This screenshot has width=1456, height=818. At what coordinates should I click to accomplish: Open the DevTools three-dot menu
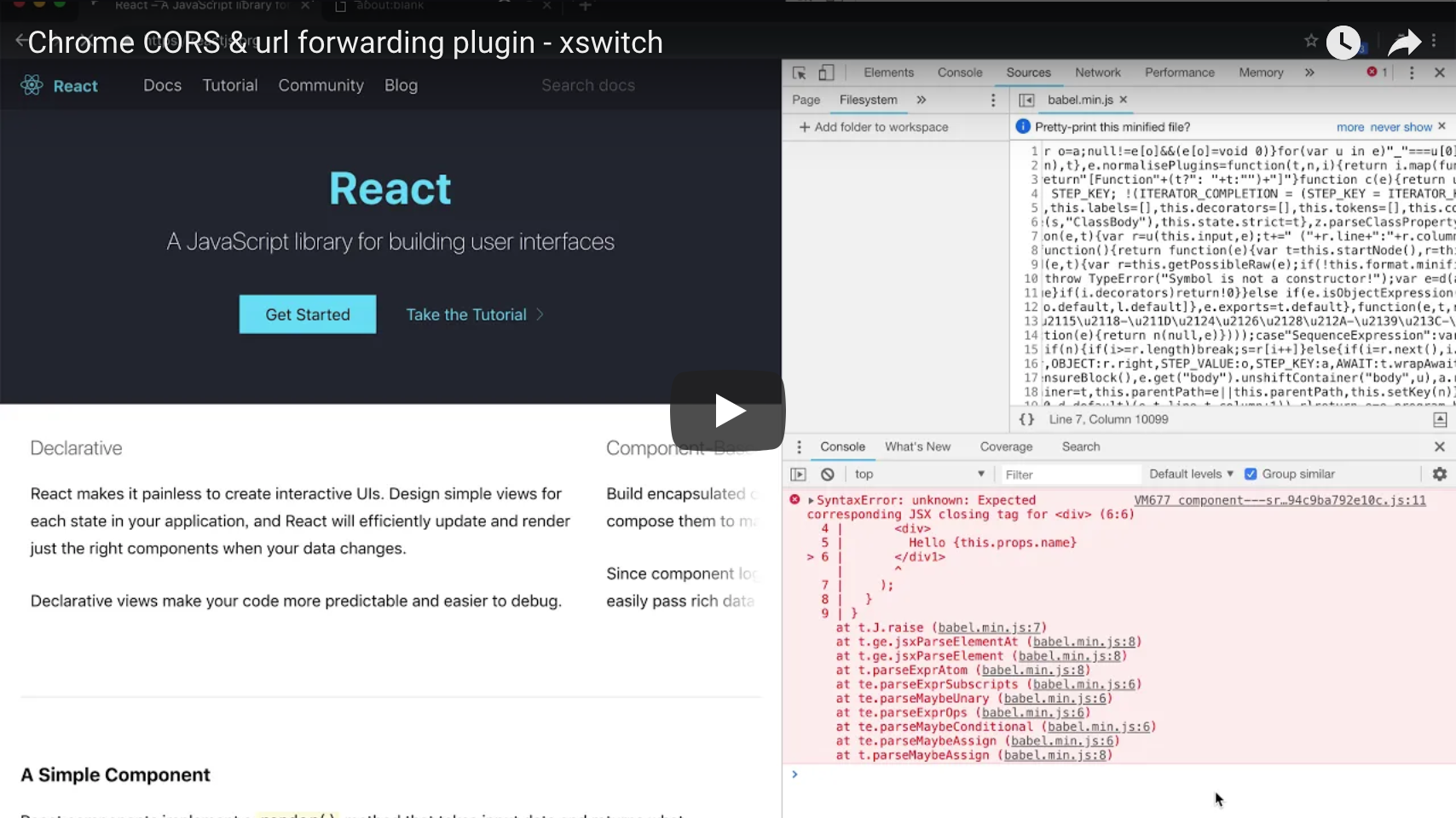coord(1412,72)
